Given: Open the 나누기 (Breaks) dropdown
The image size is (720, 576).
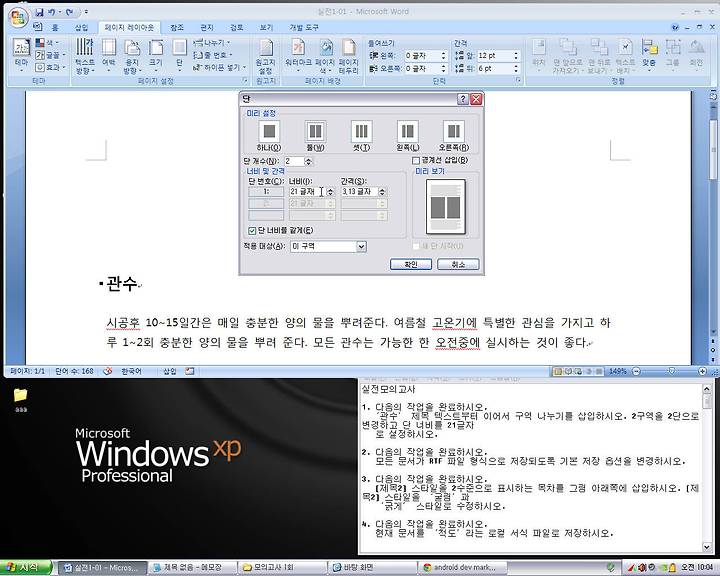Looking at the screenshot, I should coord(211,43).
